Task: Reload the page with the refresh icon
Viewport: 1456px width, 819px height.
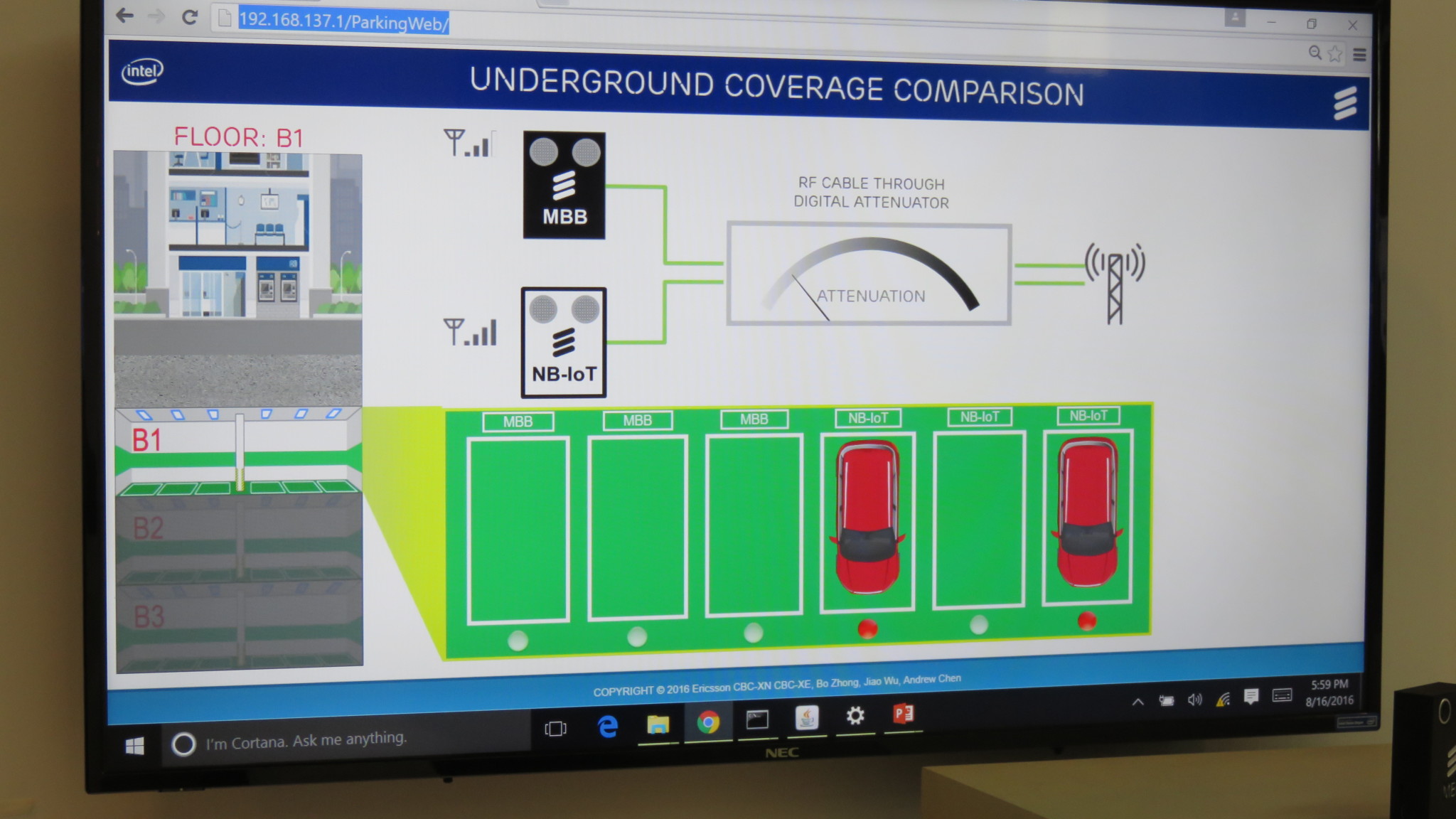Action: 189,17
